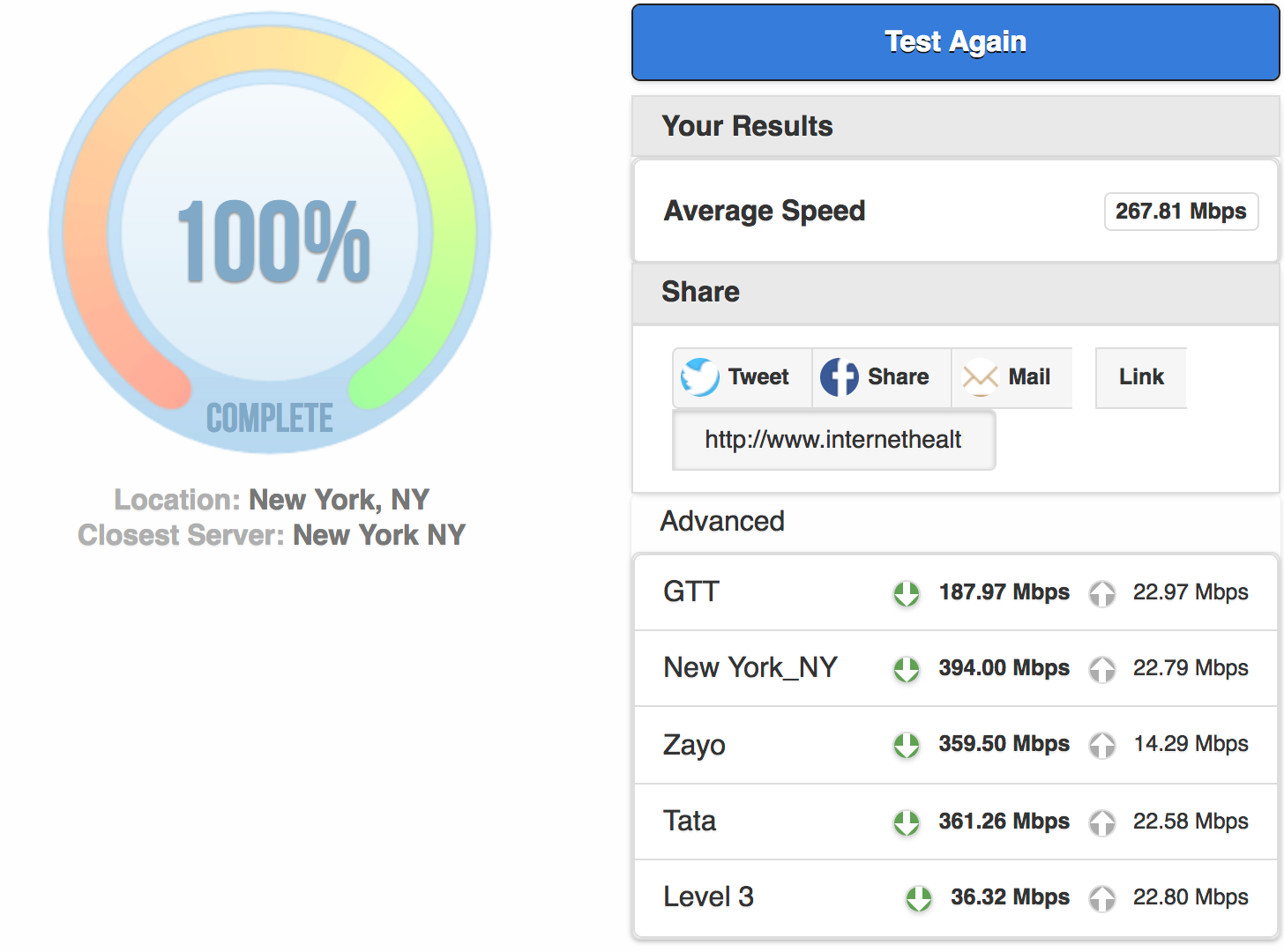Click the New York_NY download arrow icon
Screen dimensions: 1284x952
coord(906,669)
